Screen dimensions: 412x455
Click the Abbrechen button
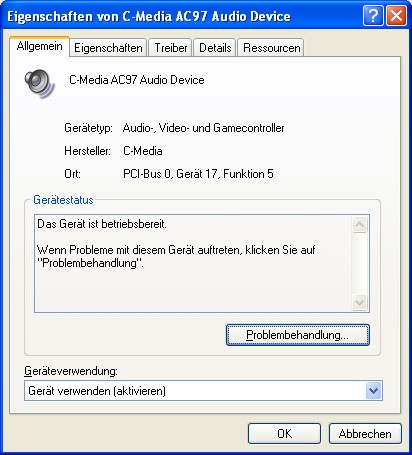point(365,434)
